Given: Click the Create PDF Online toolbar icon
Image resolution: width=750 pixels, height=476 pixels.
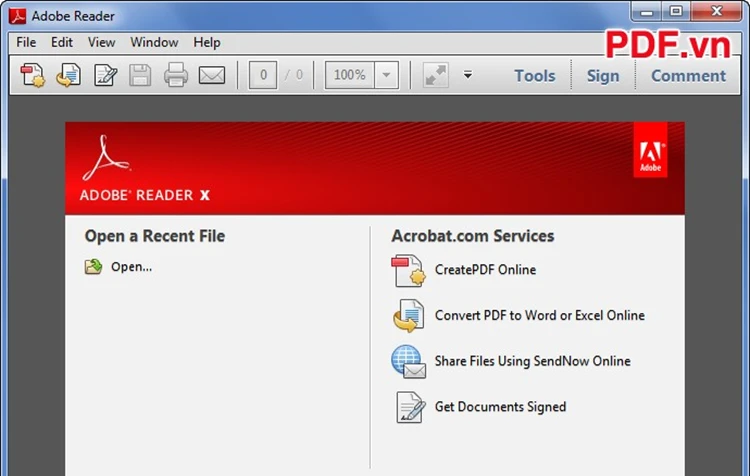Looking at the screenshot, I should click(x=33, y=76).
